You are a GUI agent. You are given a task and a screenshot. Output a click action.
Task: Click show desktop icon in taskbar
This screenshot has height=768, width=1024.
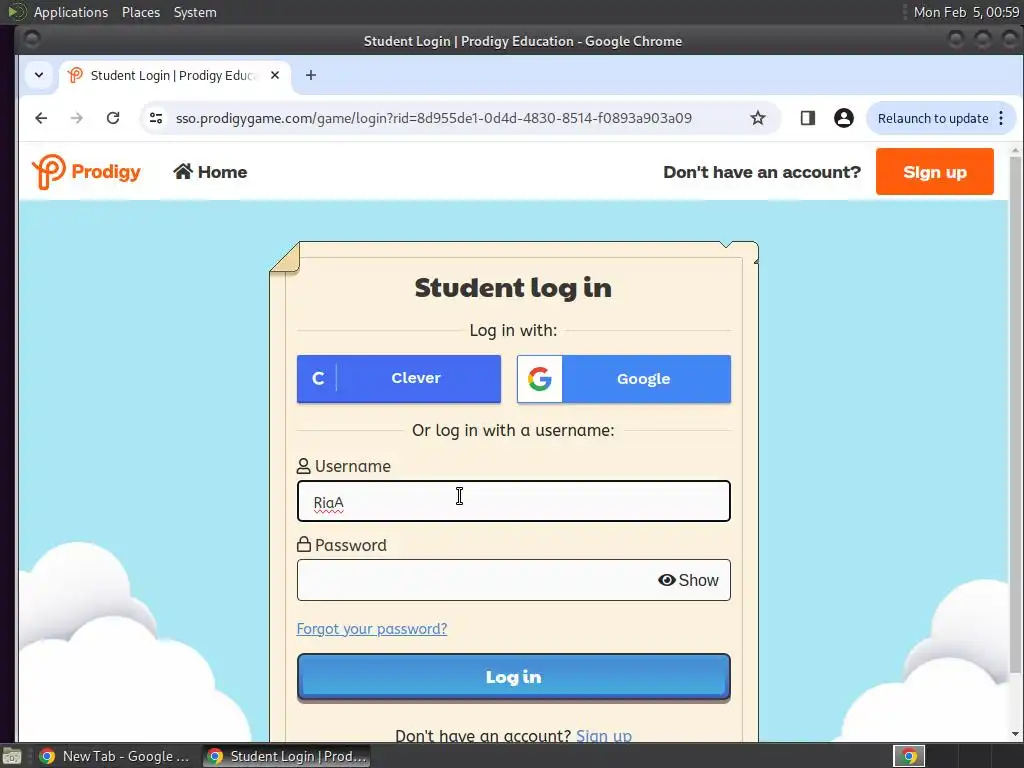point(12,756)
